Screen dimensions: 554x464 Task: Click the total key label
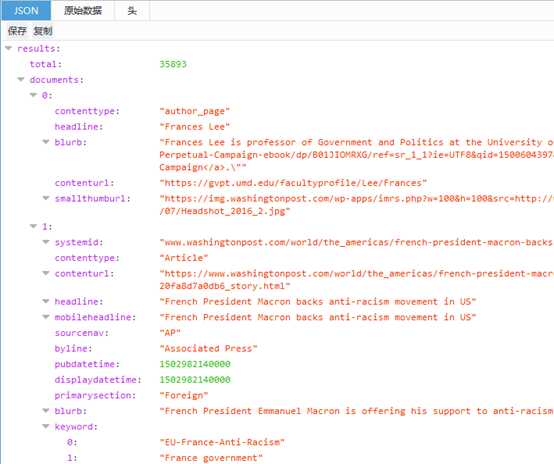[x=46, y=64]
